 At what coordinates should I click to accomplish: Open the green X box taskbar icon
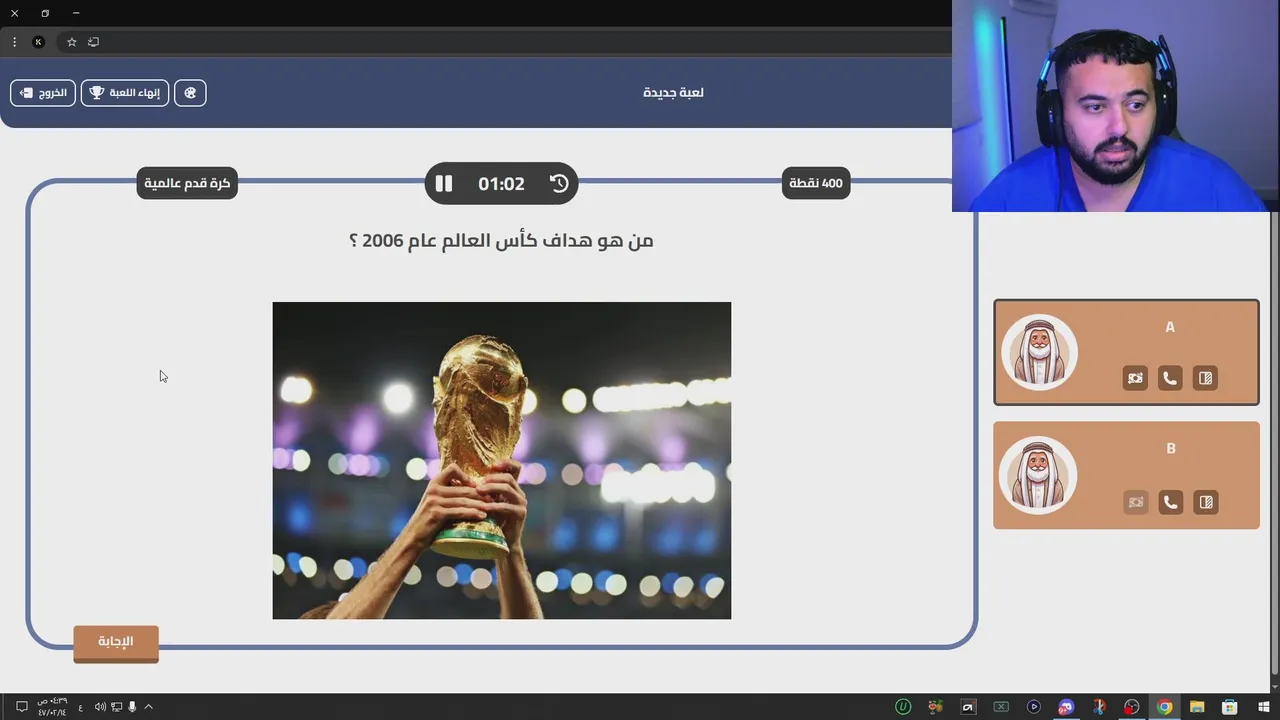click(1001, 707)
